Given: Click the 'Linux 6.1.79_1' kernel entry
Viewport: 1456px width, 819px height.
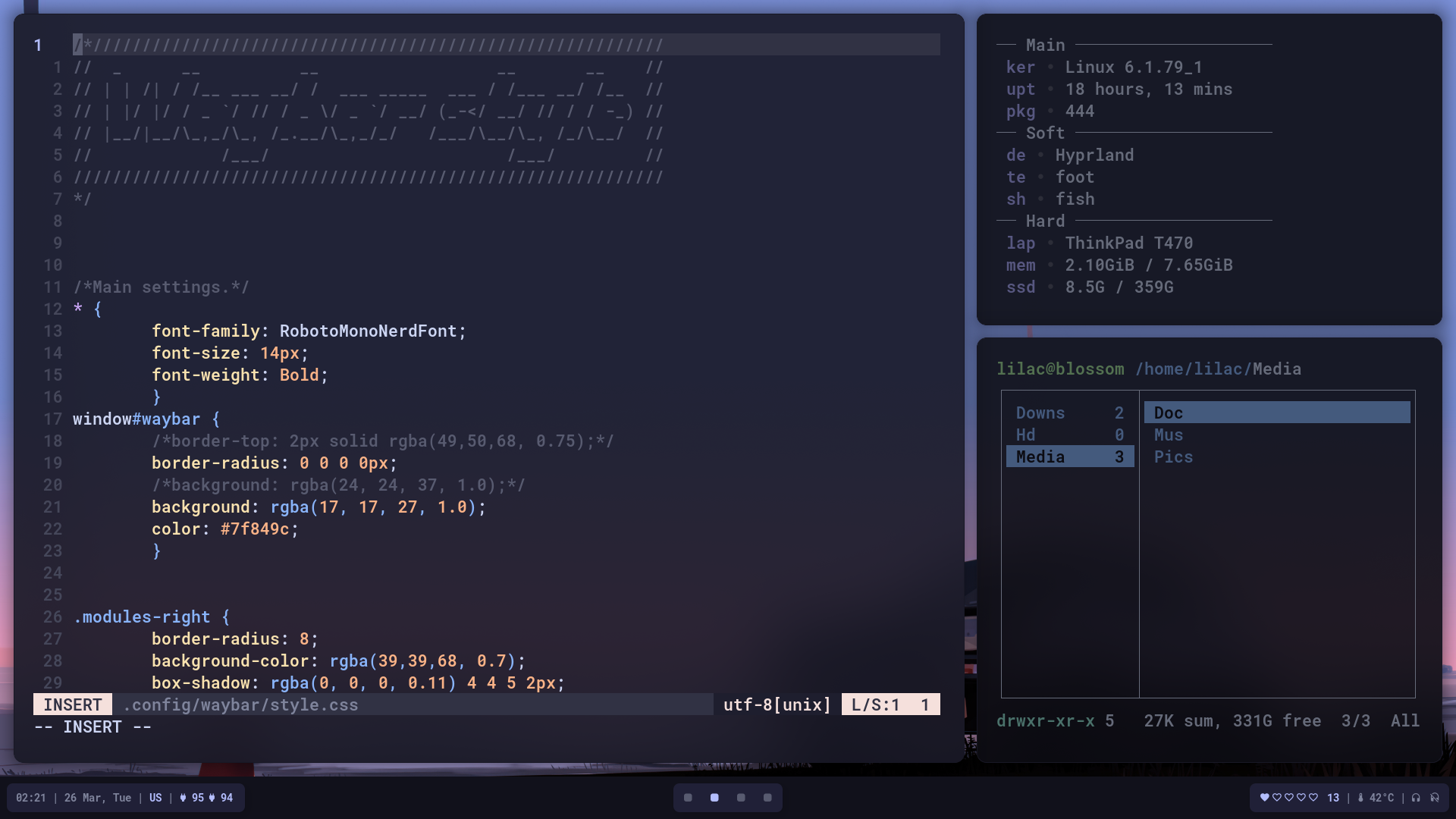Looking at the screenshot, I should tap(1134, 67).
